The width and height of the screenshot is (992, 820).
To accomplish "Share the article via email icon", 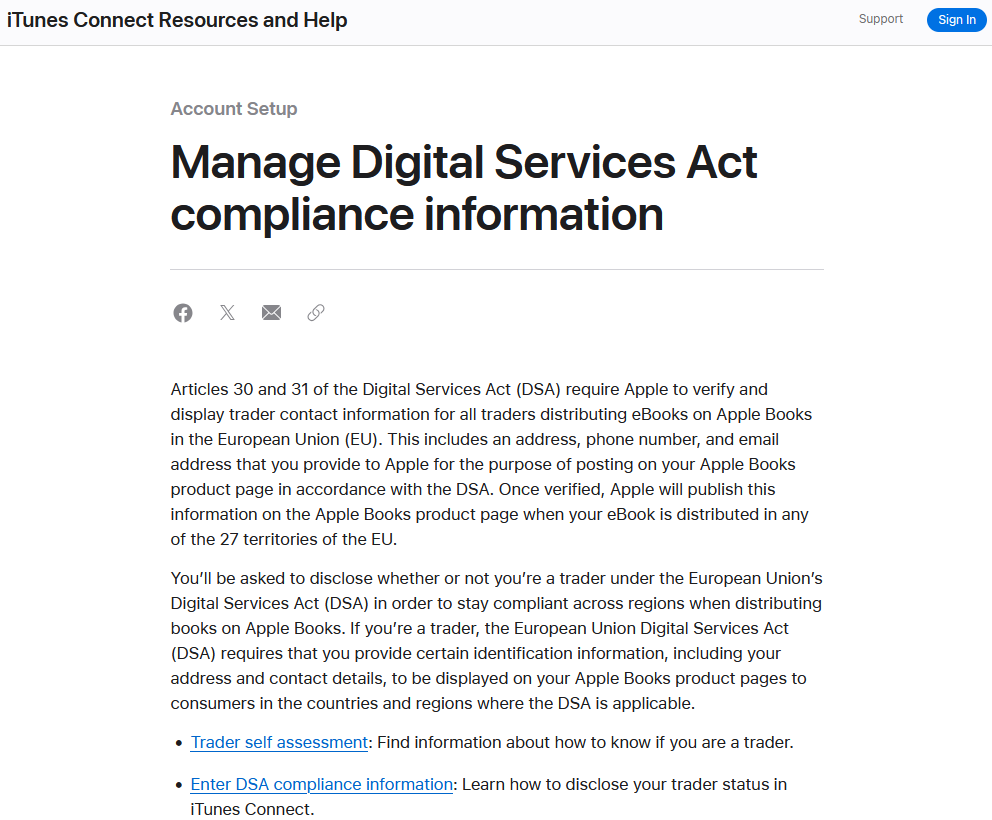I will 271,313.
